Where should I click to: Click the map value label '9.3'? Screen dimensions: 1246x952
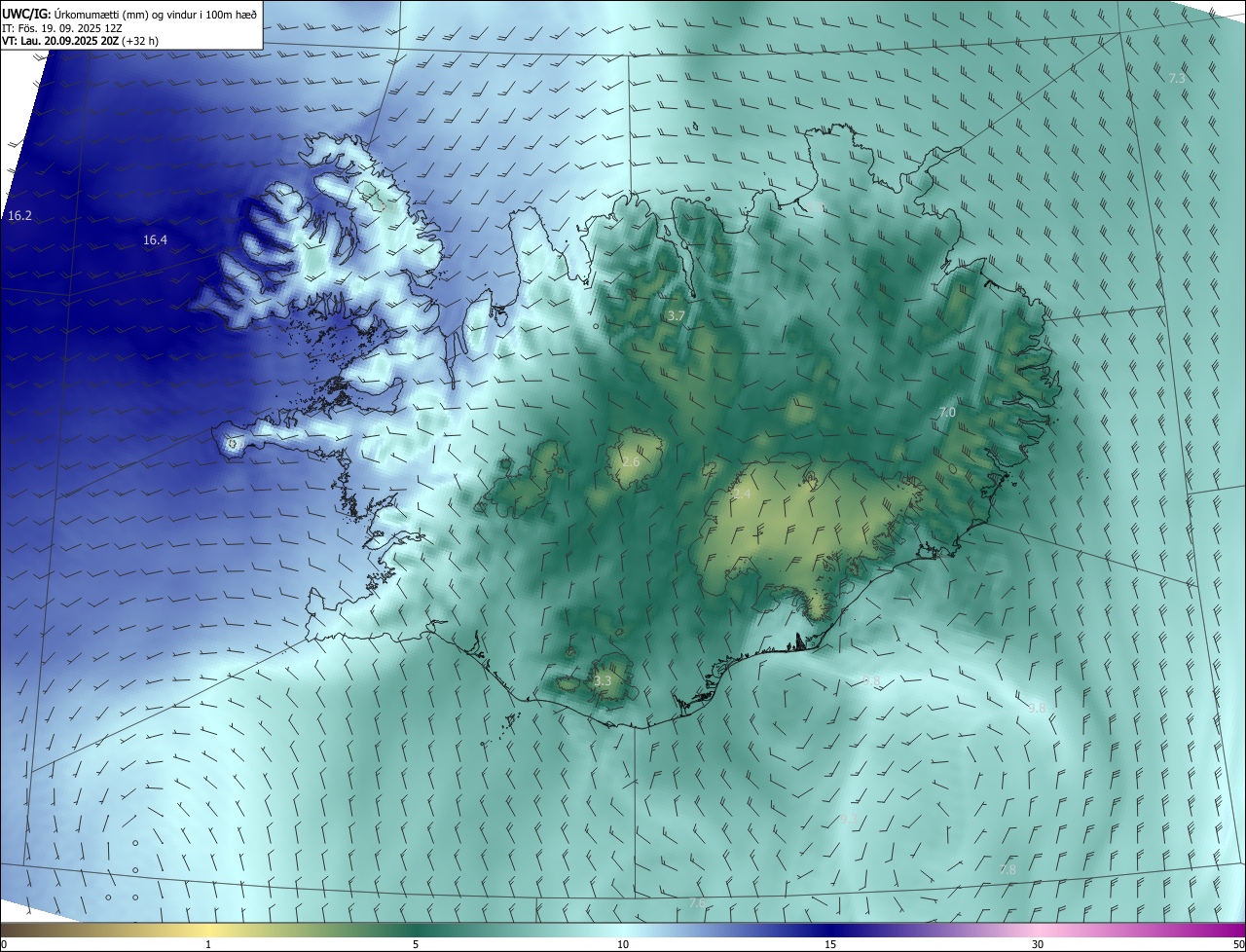pyautogui.click(x=849, y=820)
